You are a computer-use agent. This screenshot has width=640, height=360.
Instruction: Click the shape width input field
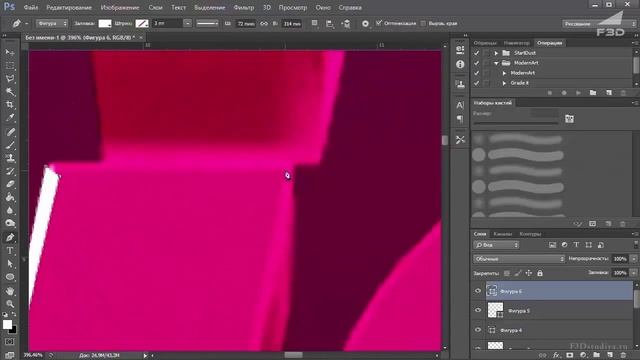246,24
